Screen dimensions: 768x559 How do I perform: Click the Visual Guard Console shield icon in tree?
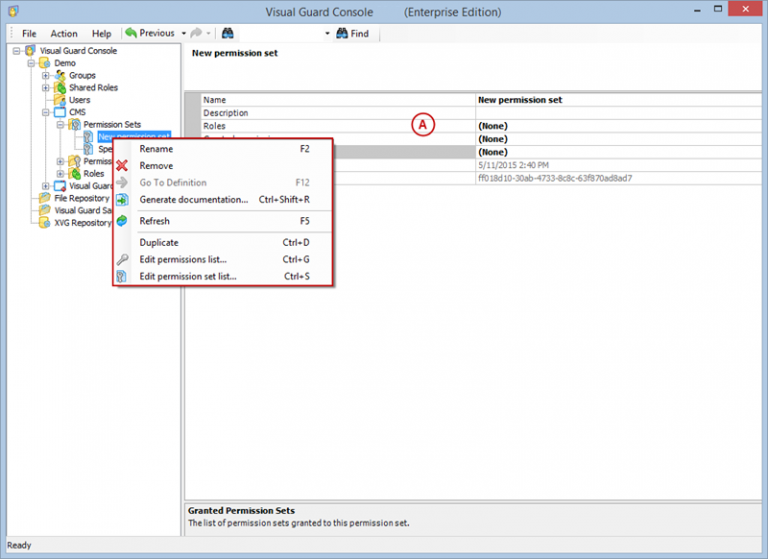(30, 50)
